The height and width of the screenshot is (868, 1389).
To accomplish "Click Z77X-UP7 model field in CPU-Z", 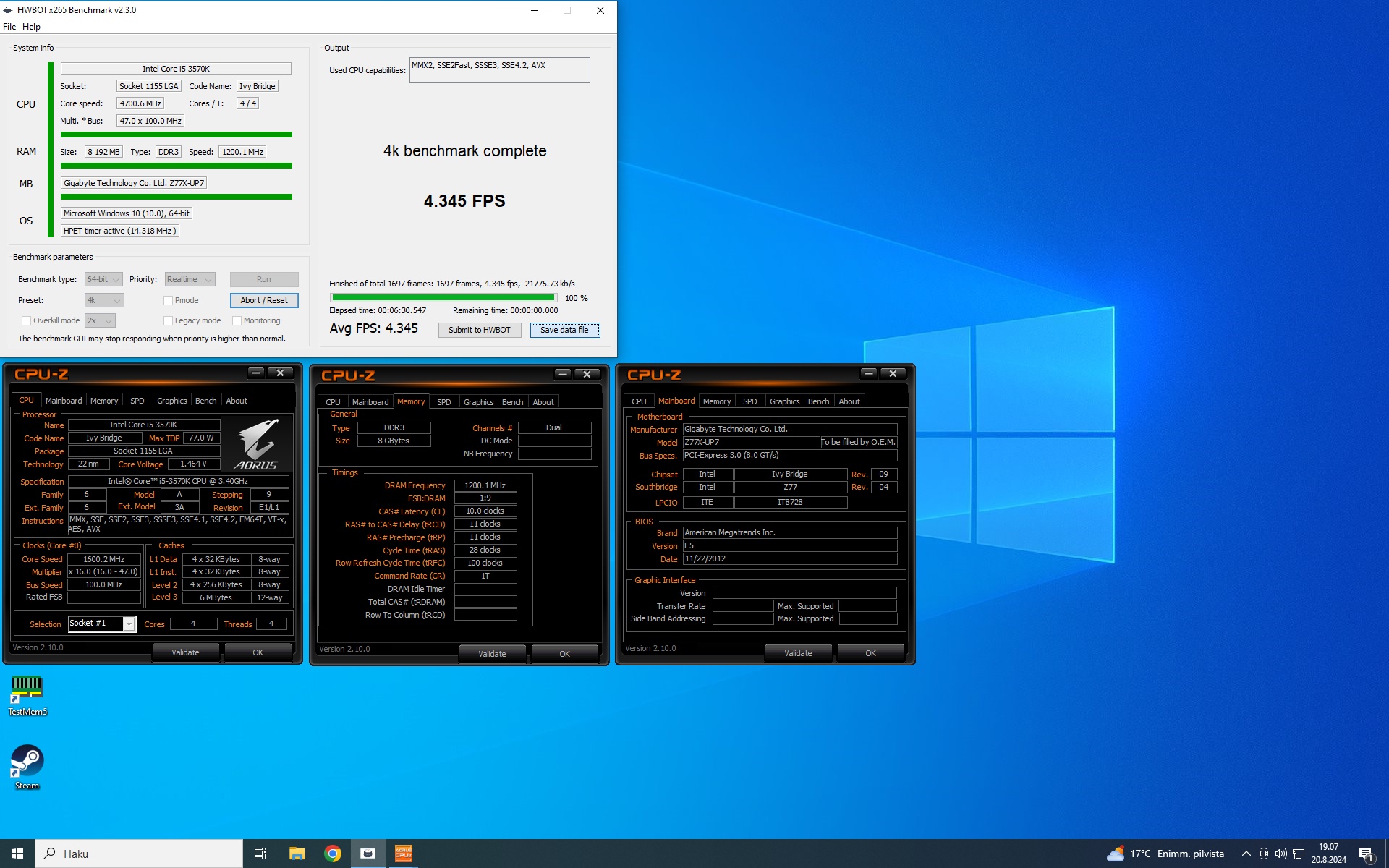I will coord(751,442).
